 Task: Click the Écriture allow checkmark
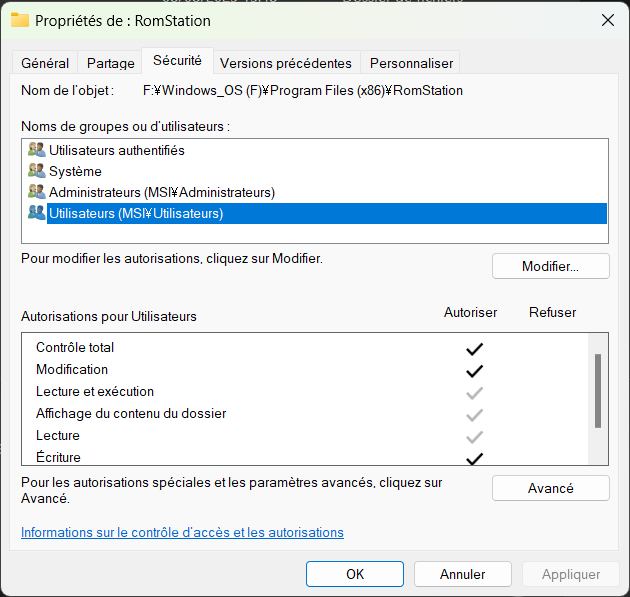coord(475,458)
